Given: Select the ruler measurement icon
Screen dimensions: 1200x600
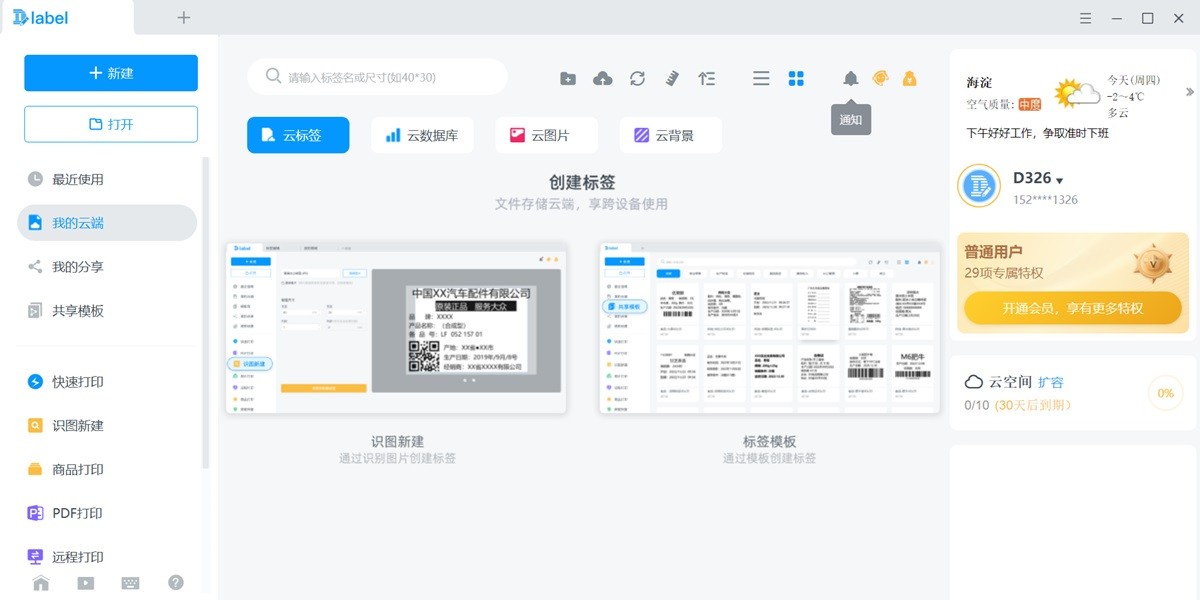Looking at the screenshot, I should pos(672,77).
